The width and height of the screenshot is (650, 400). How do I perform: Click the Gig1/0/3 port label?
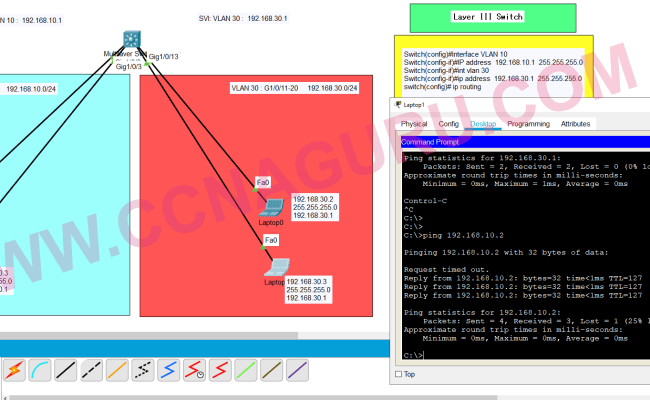[129, 67]
